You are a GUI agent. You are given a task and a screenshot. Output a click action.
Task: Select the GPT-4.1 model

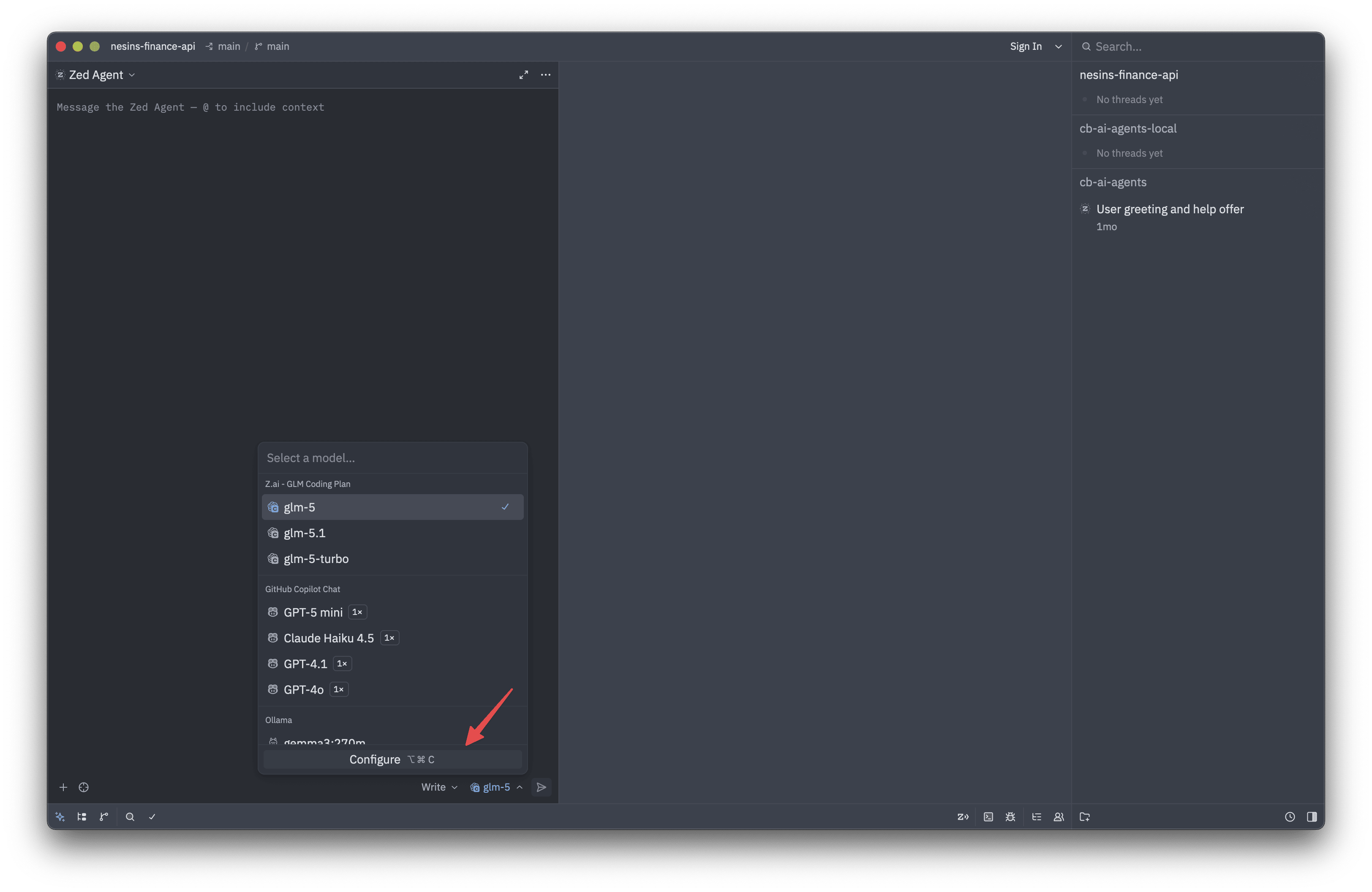pos(392,664)
